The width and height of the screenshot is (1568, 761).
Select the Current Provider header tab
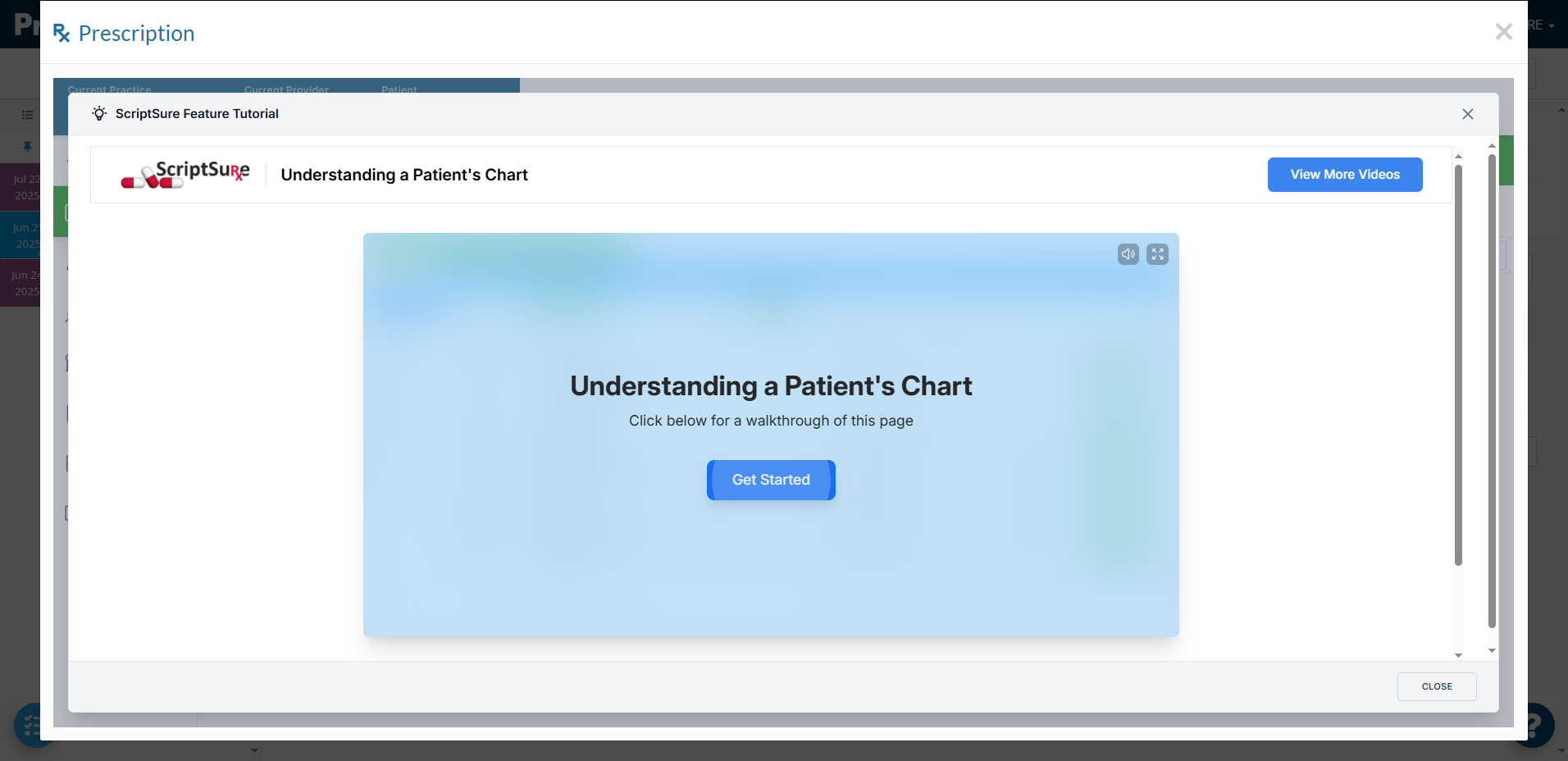click(286, 89)
